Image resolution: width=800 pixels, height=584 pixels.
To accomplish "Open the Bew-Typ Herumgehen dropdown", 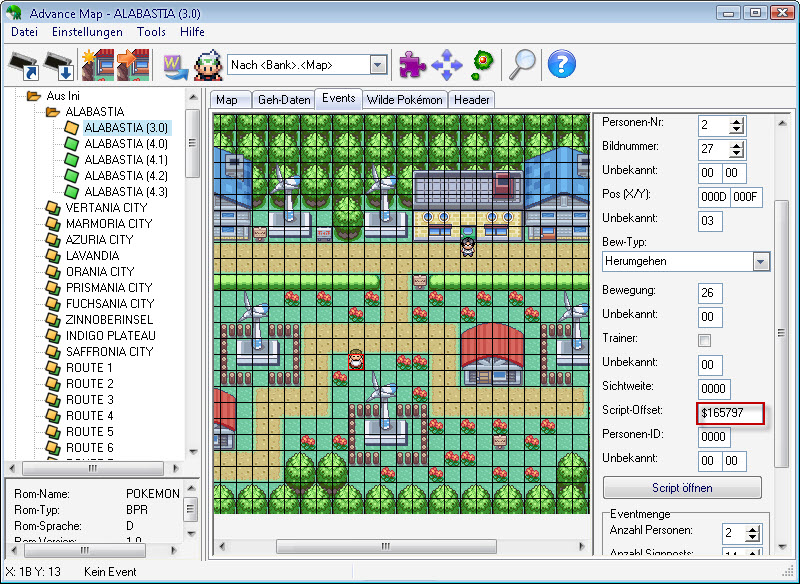I will point(761,262).
